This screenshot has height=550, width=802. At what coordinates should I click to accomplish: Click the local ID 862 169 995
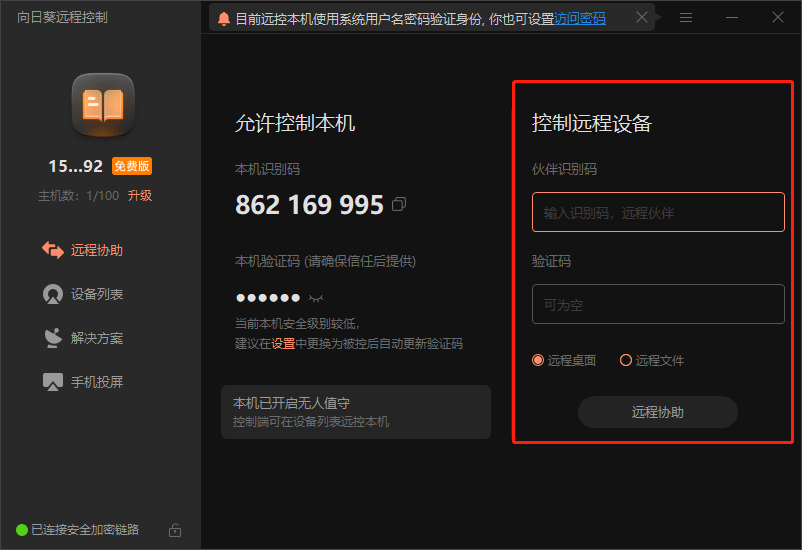coord(309,205)
